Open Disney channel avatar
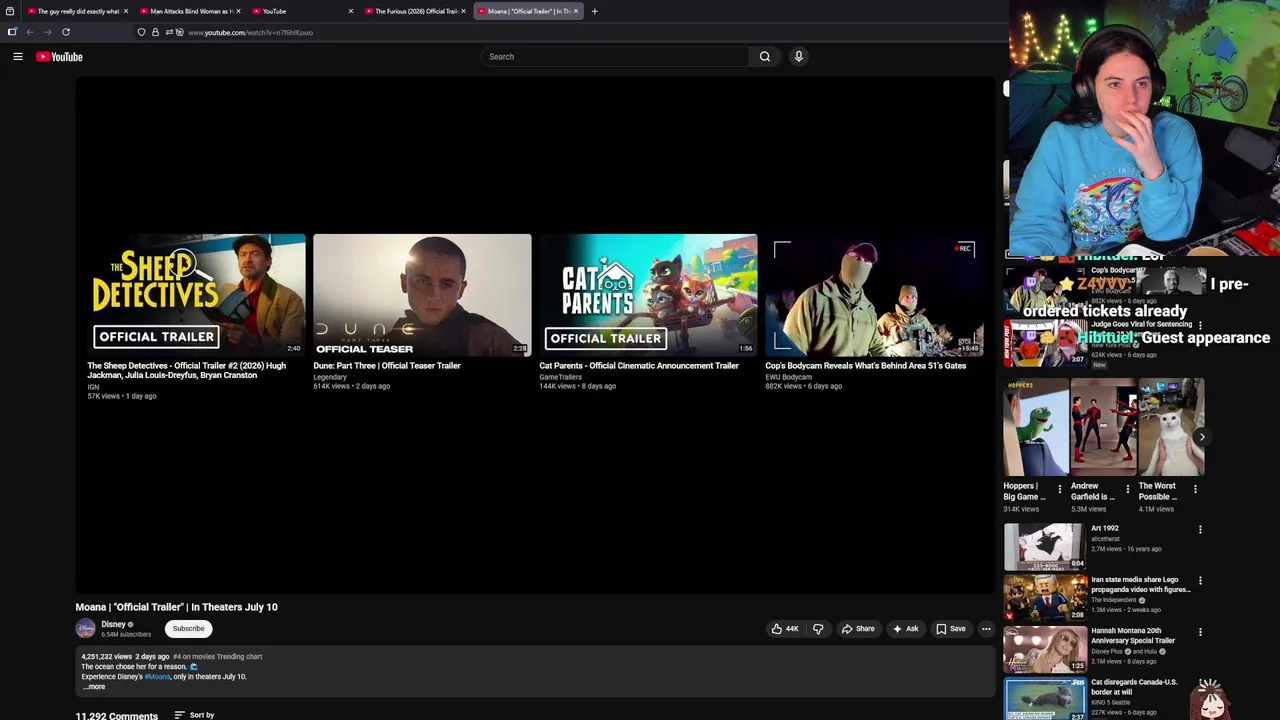Viewport: 1280px width, 720px height. [x=86, y=629]
